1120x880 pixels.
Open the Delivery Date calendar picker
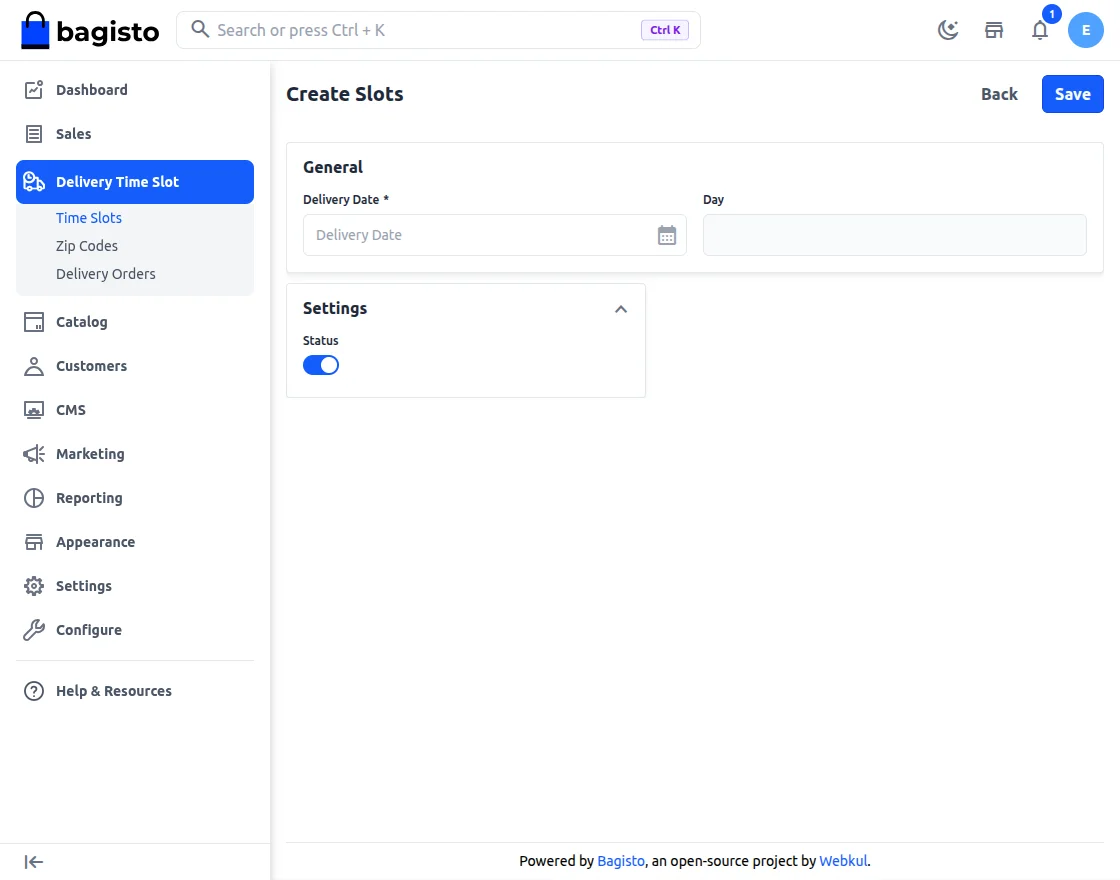666,235
